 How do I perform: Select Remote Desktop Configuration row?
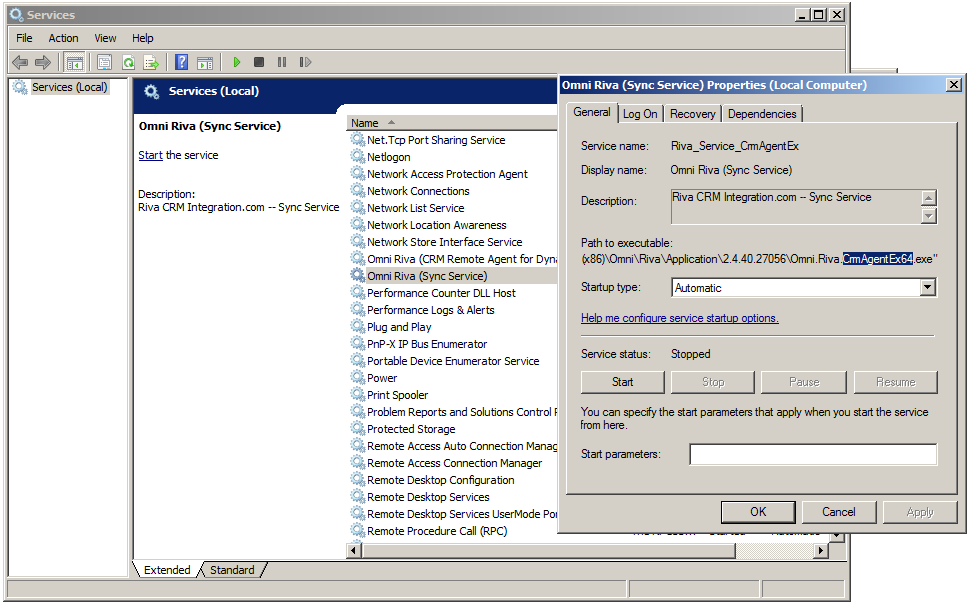coord(452,480)
